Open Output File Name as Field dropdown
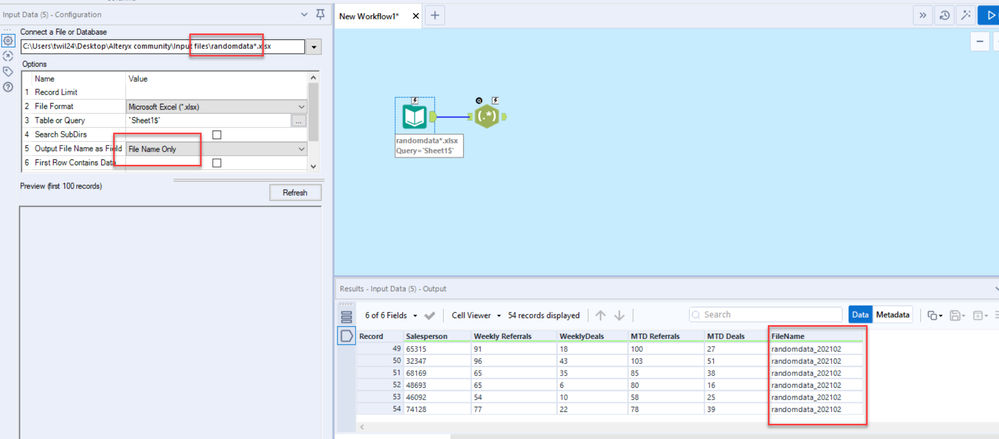Screen dimensions: 999x439 [217, 149]
